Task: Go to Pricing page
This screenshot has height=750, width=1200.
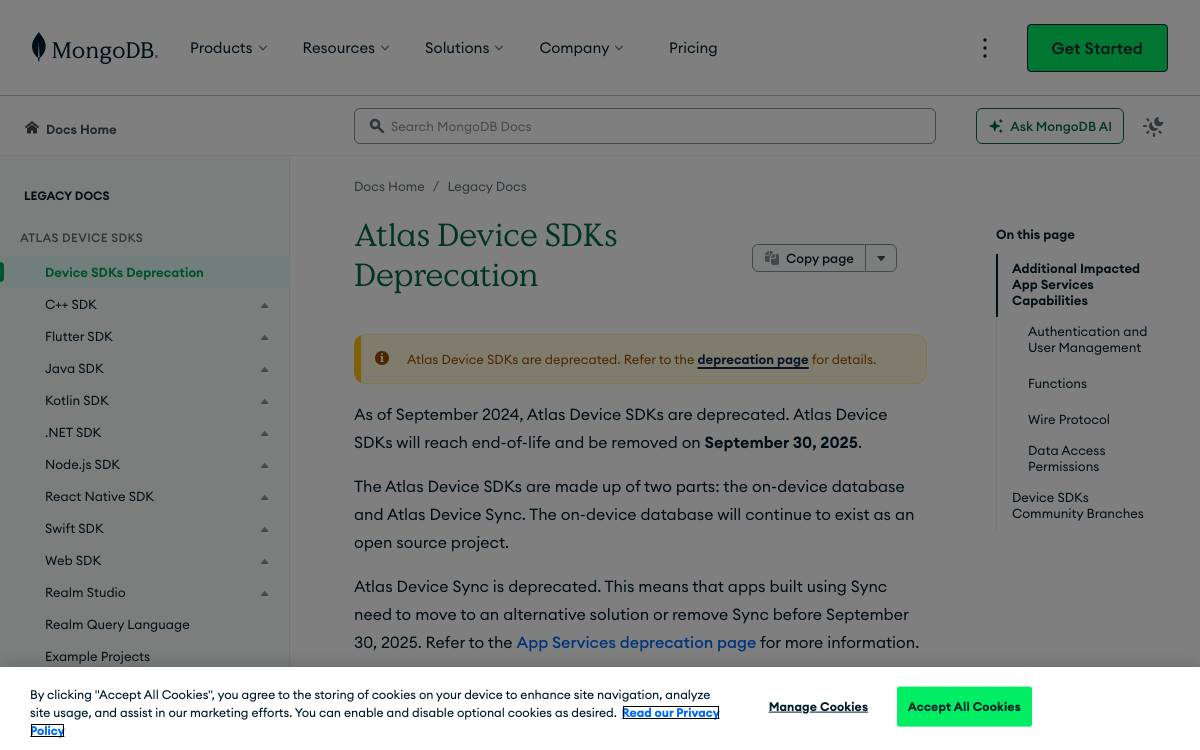Action: point(693,48)
